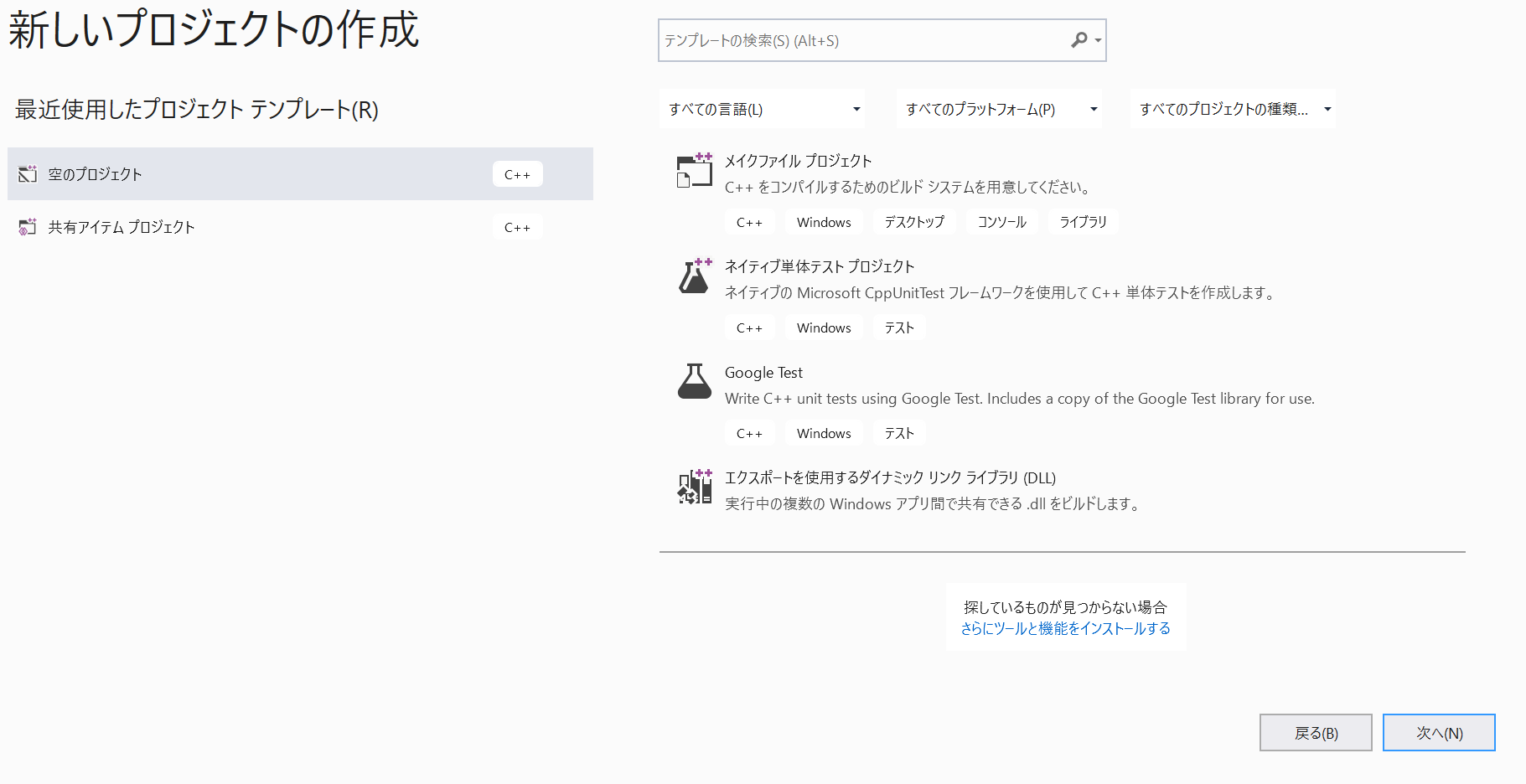Open the すべての言語(L) dropdown
Image resolution: width=1526 pixels, height=784 pixels.
point(761,109)
